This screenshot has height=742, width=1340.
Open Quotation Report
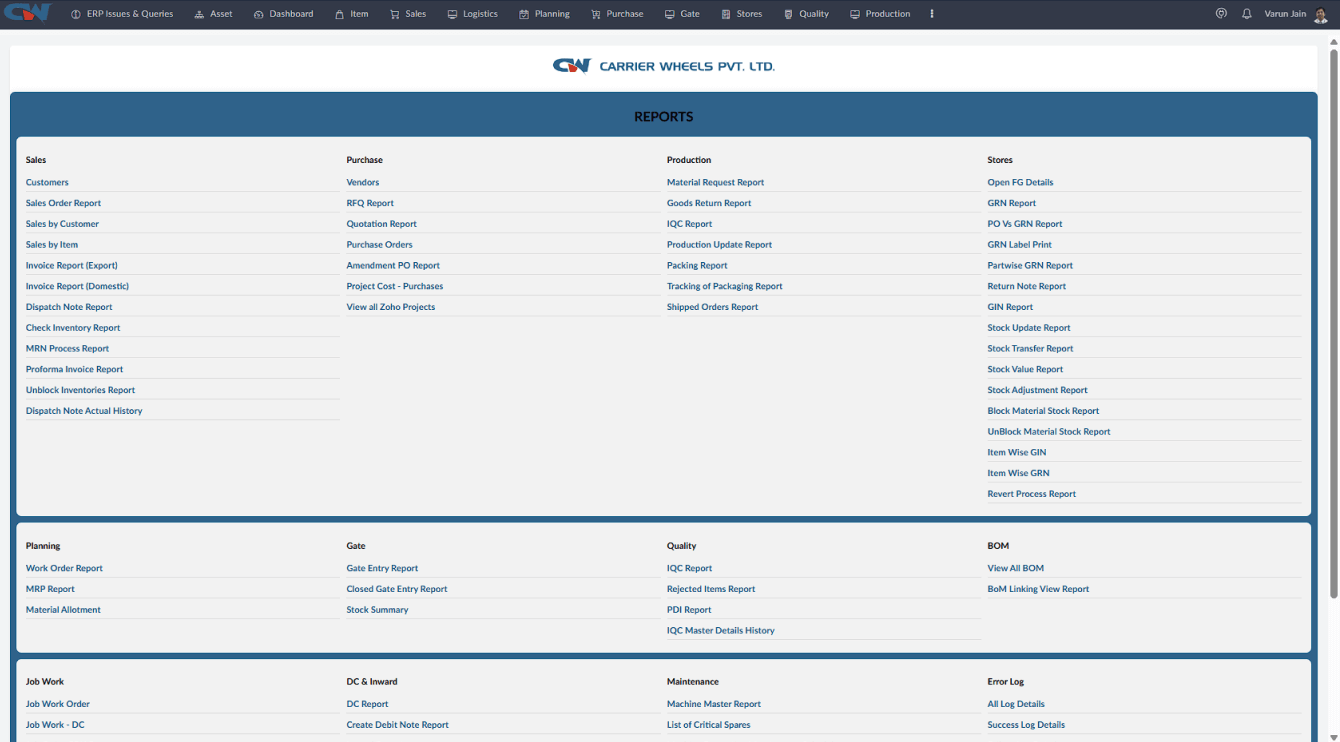(382, 224)
